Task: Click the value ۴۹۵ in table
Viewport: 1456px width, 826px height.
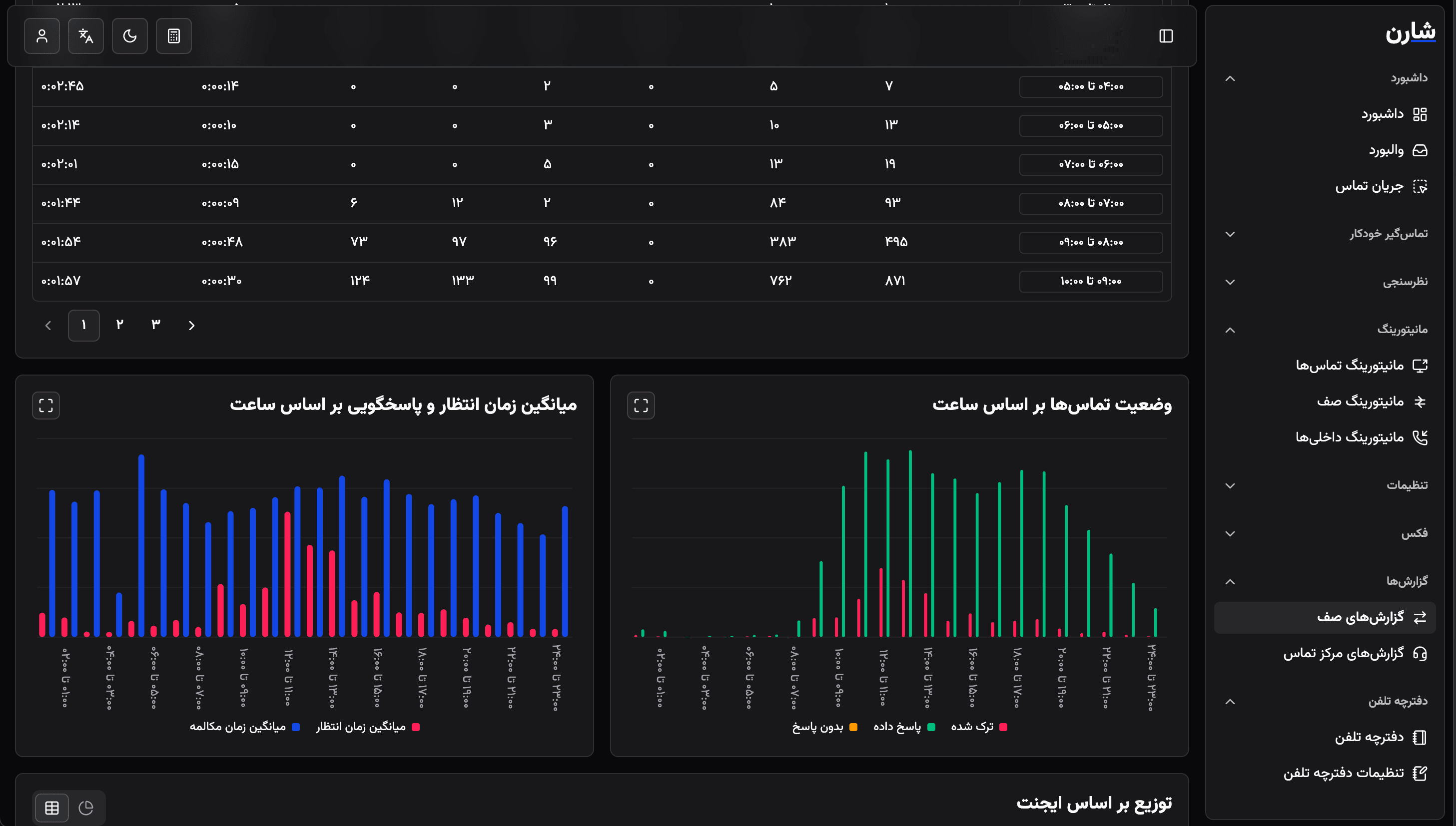Action: point(896,242)
